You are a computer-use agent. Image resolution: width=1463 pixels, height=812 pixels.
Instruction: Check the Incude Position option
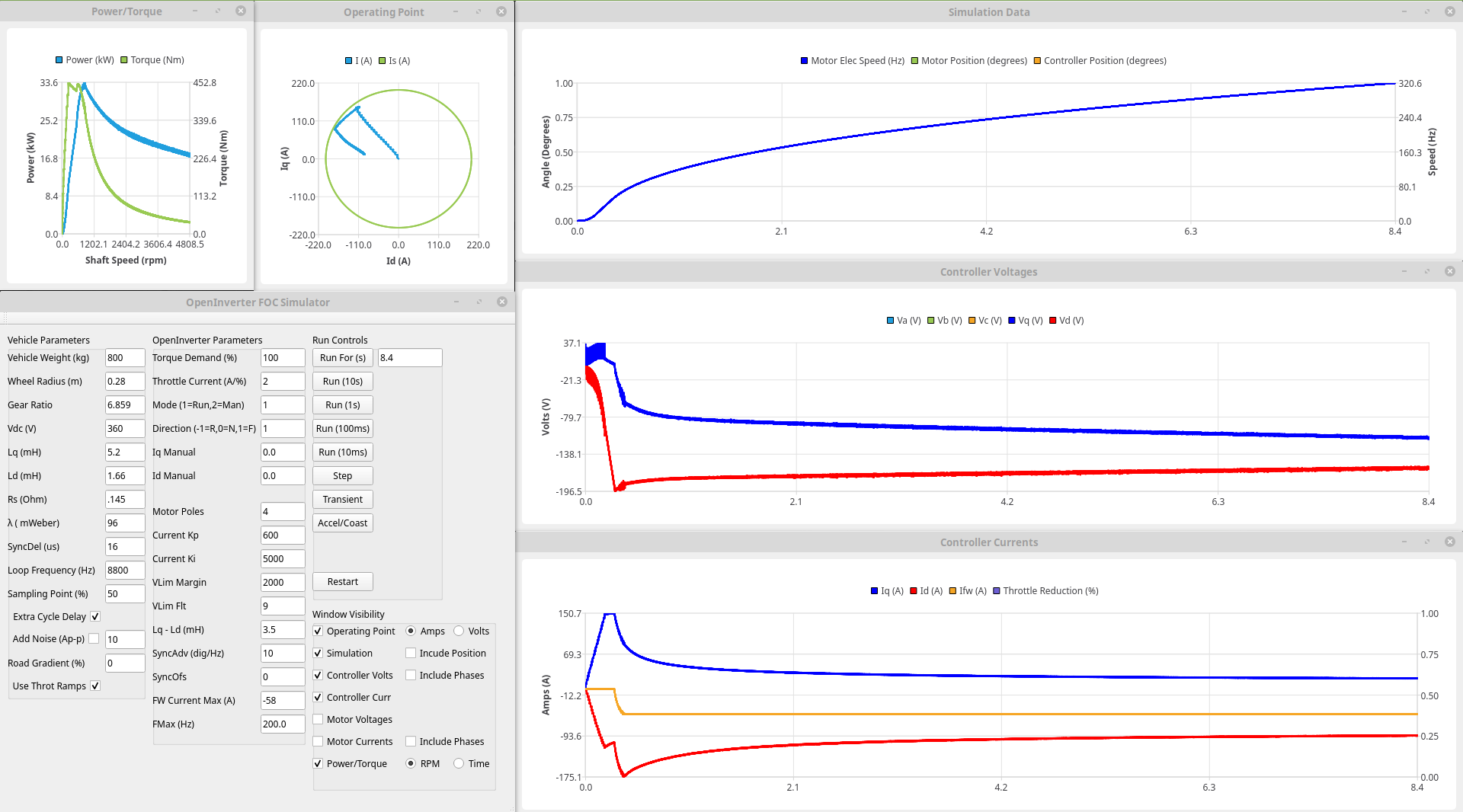(411, 654)
